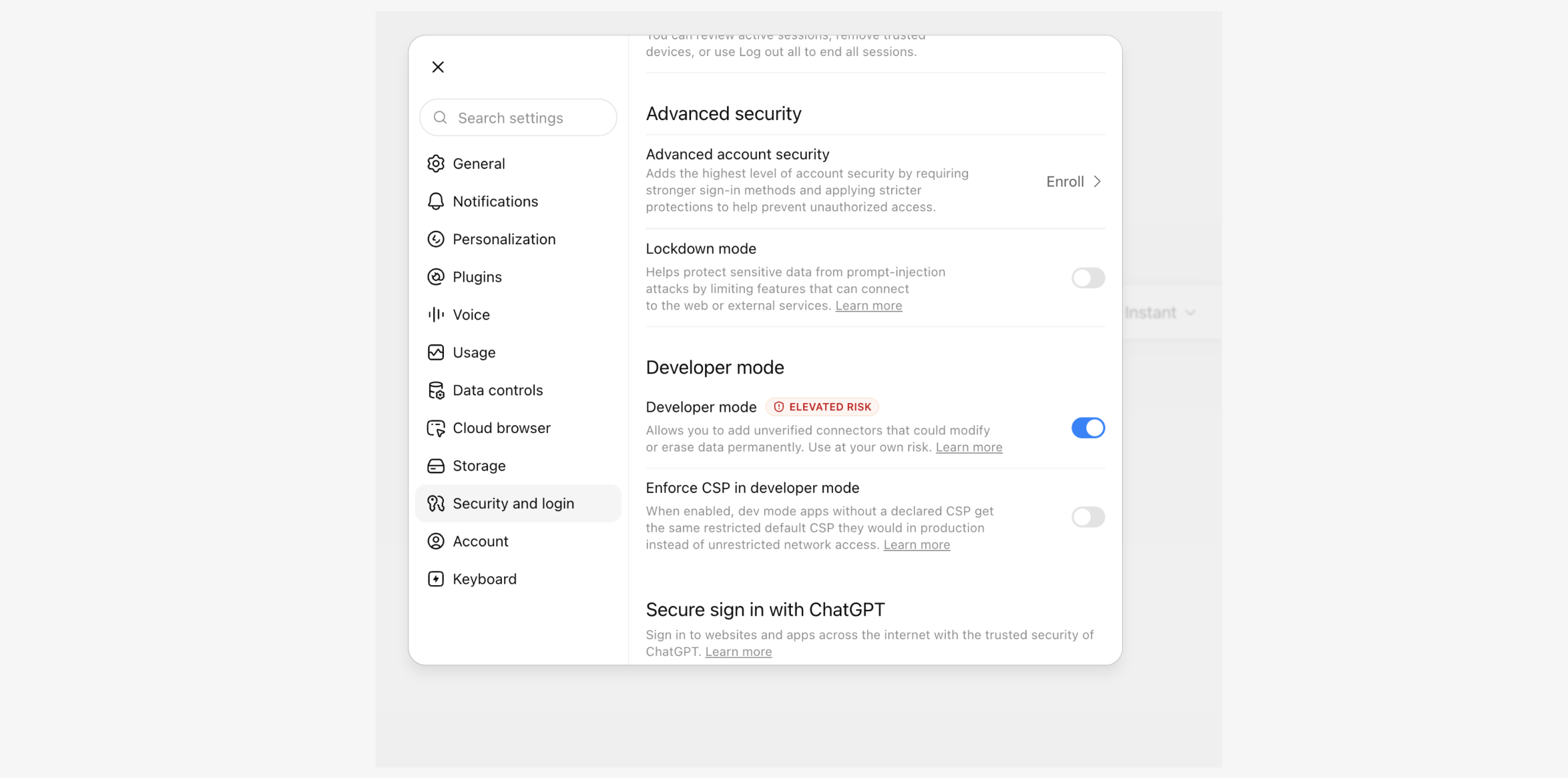Toggle Enforce CSP in developer mode
This screenshot has height=778, width=1568.
click(x=1088, y=516)
